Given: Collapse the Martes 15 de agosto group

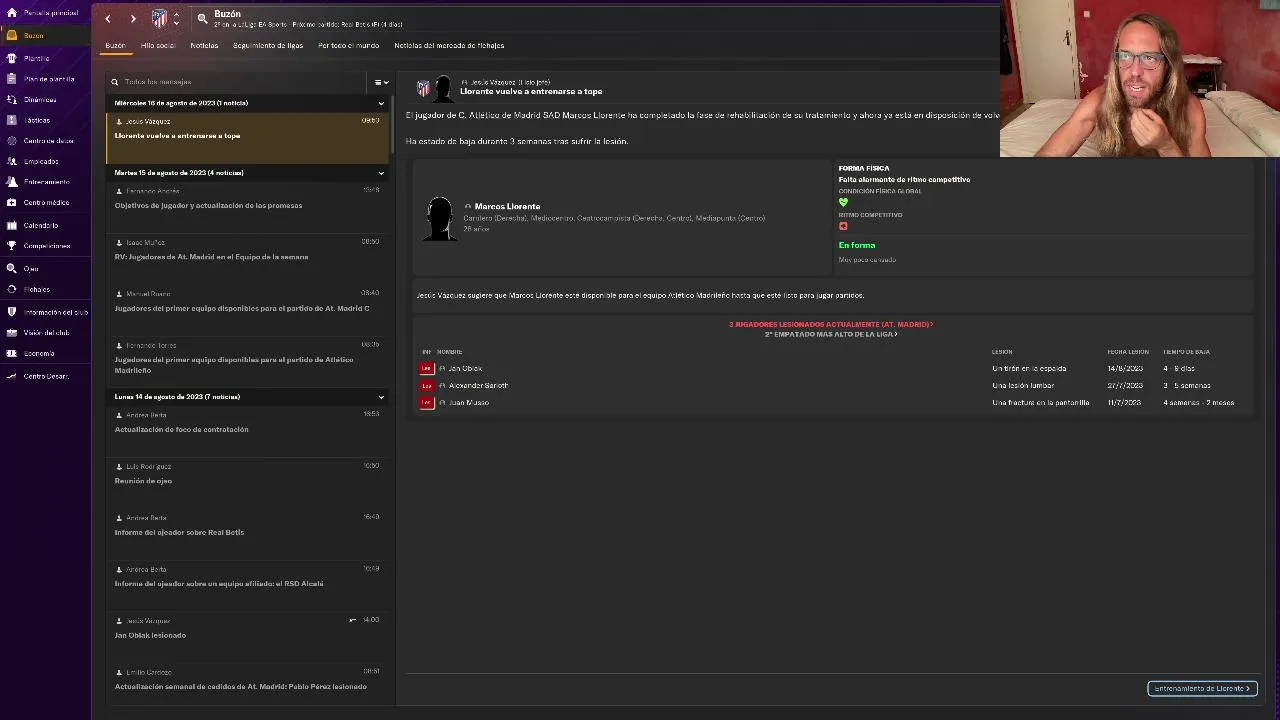Looking at the screenshot, I should pos(381,173).
